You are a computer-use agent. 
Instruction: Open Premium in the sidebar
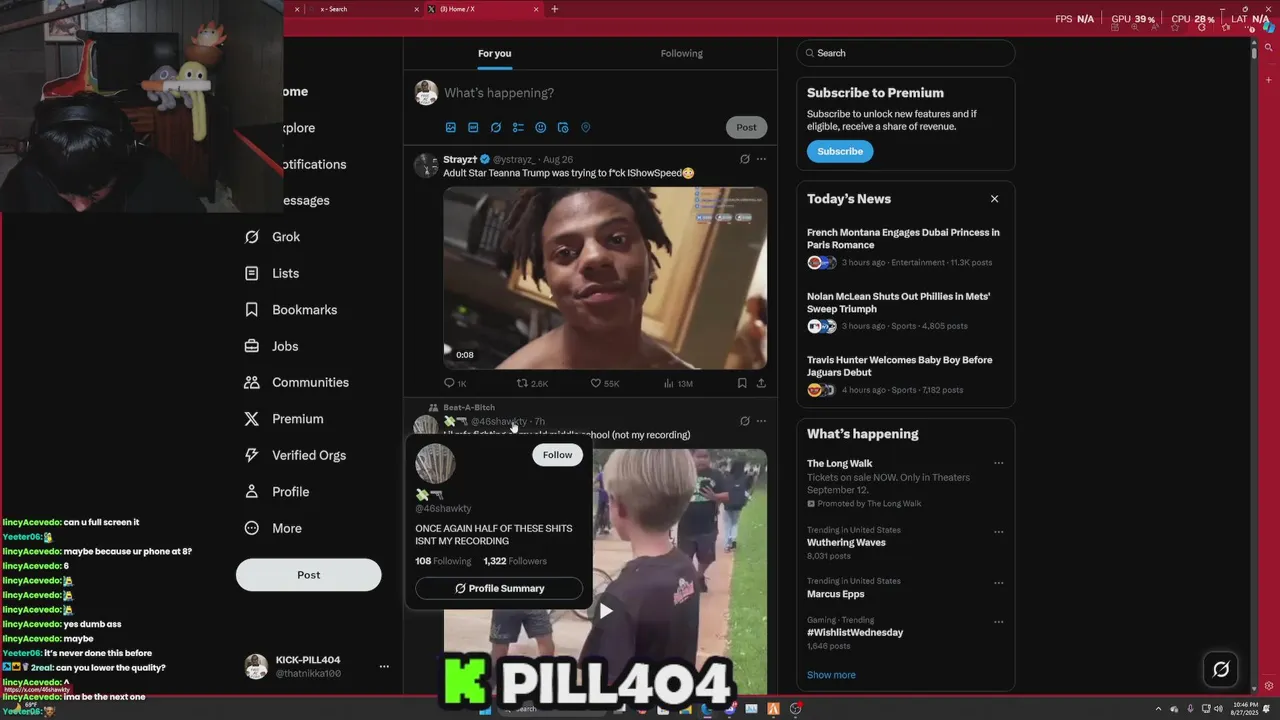284,419
